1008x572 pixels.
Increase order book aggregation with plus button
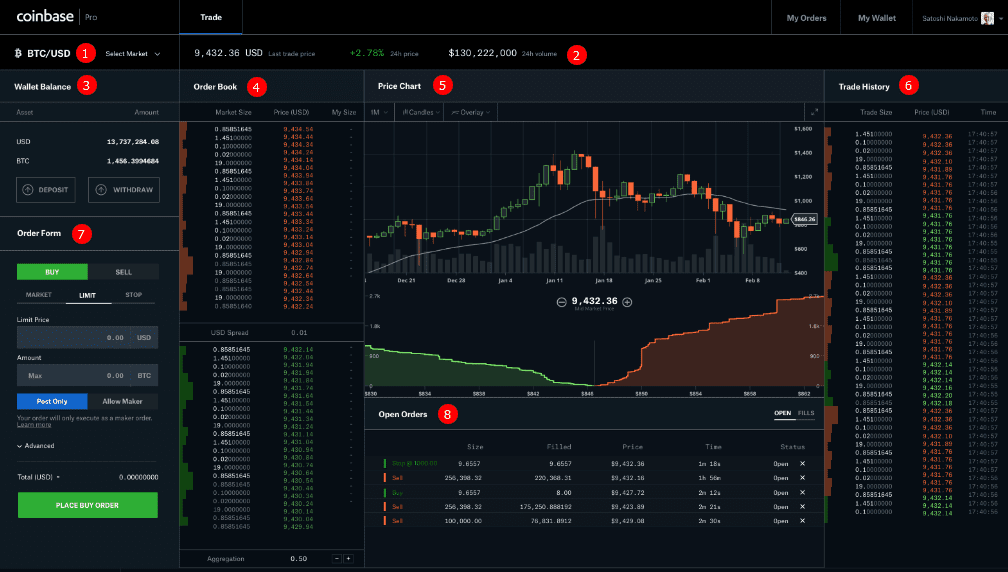coord(349,558)
